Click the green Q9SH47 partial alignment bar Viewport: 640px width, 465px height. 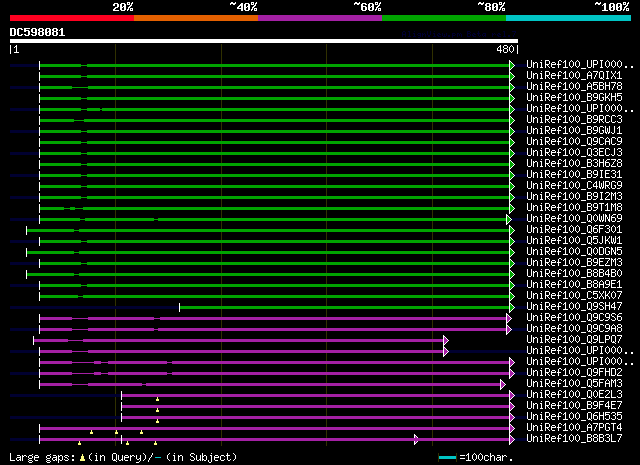[344, 307]
